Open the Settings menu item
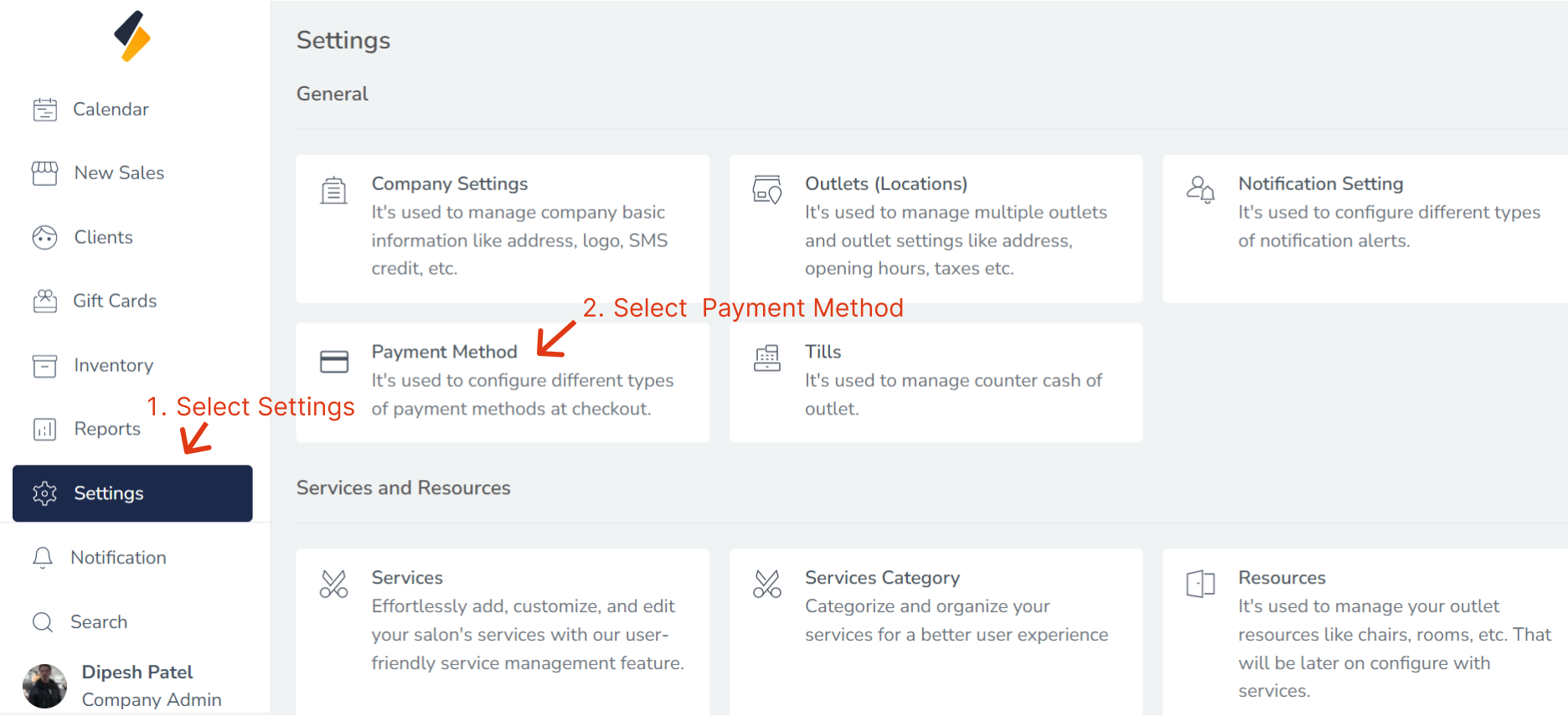The height and width of the screenshot is (716, 1568). click(x=132, y=493)
